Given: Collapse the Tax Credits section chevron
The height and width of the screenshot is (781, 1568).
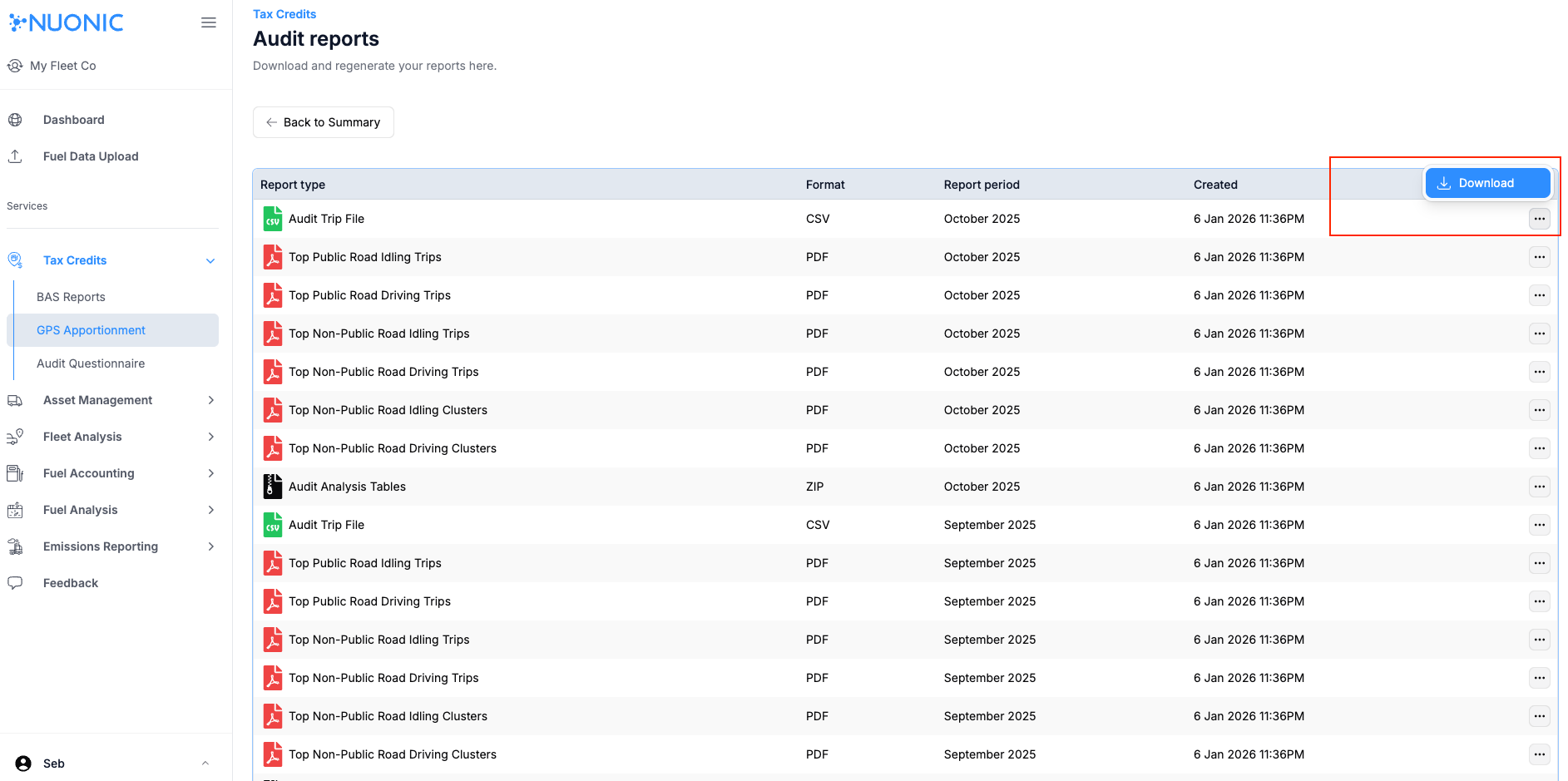Looking at the screenshot, I should [x=210, y=261].
